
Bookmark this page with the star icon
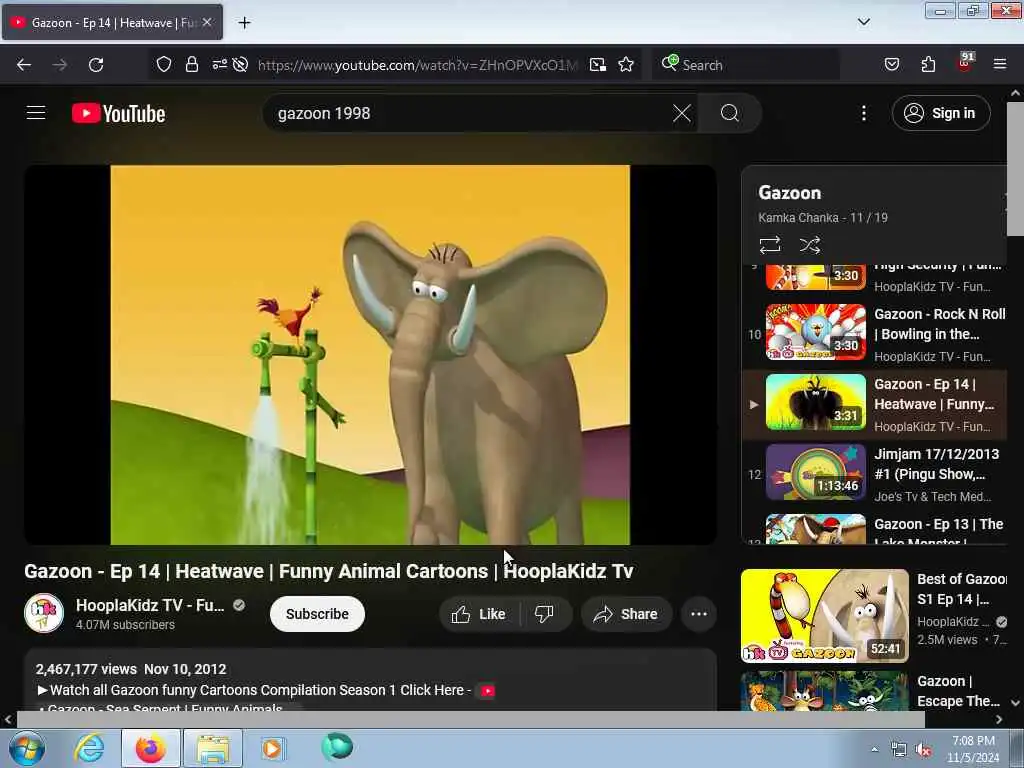626,65
